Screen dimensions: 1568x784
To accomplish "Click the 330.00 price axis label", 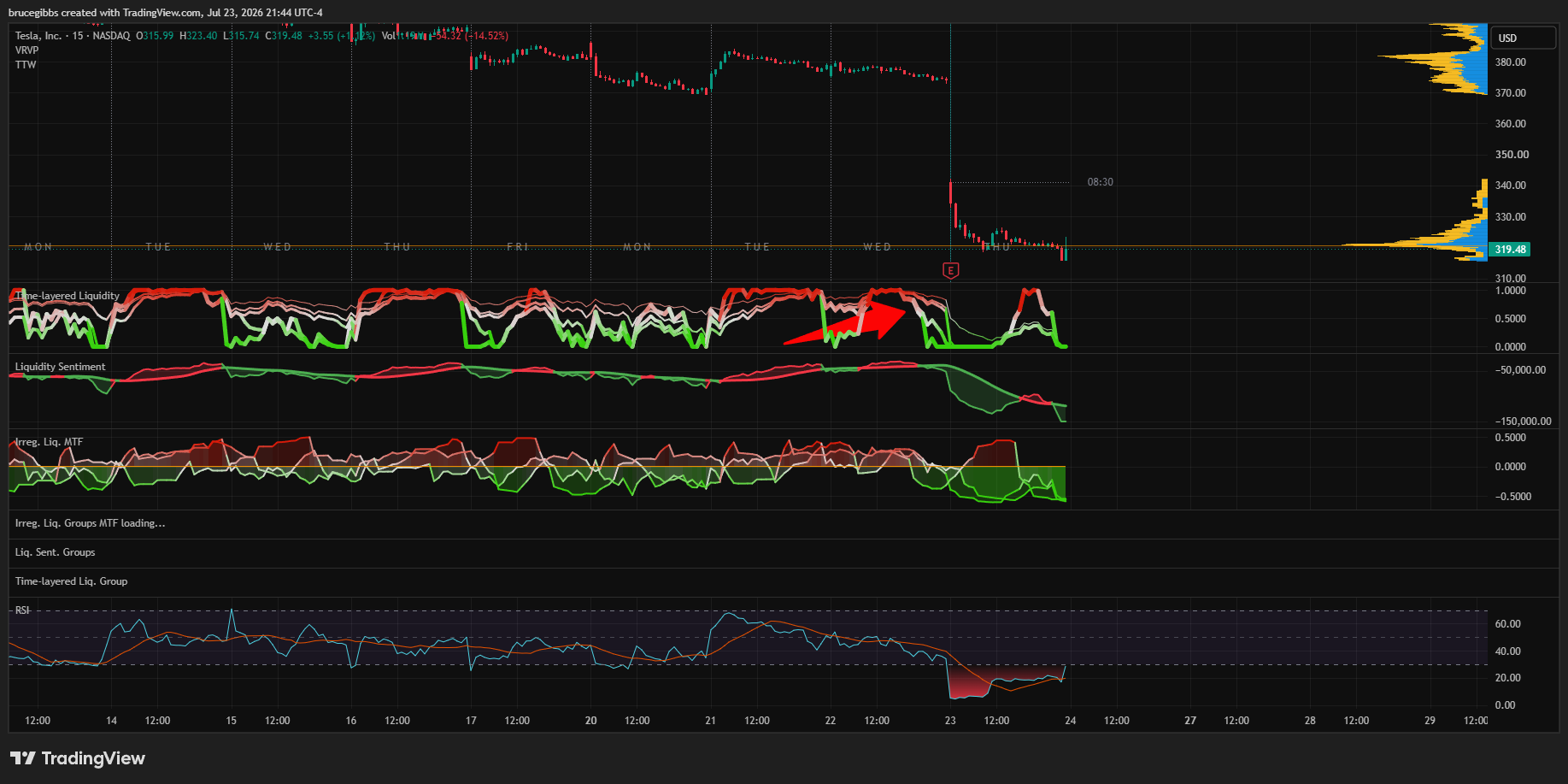I will [x=1511, y=216].
